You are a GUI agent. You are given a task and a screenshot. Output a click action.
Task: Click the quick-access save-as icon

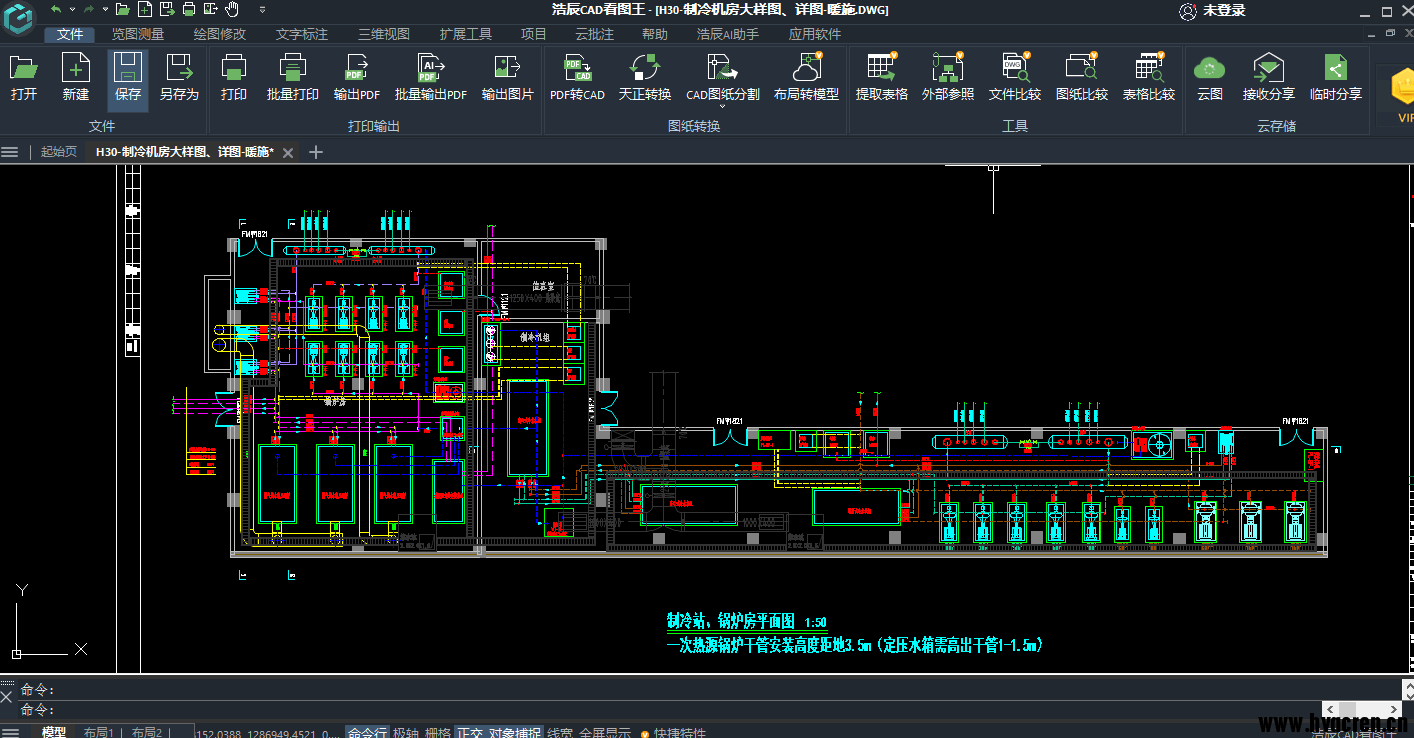[x=166, y=10]
